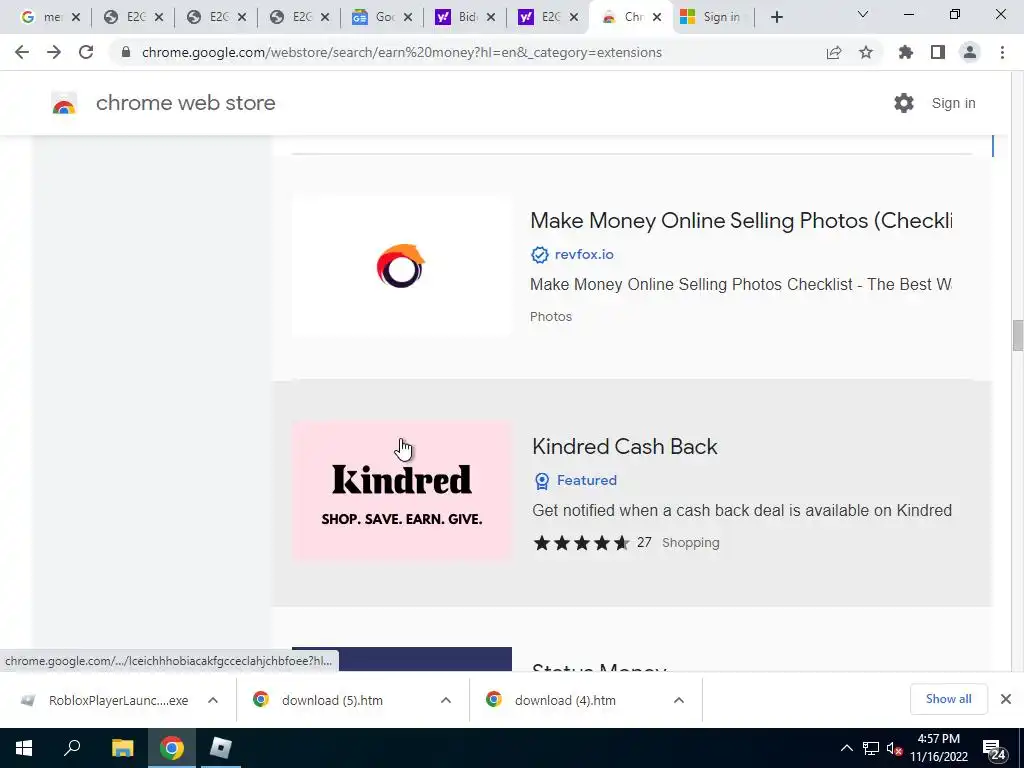The image size is (1024, 768).
Task: Open Windows Start menu
Action: 24,748
